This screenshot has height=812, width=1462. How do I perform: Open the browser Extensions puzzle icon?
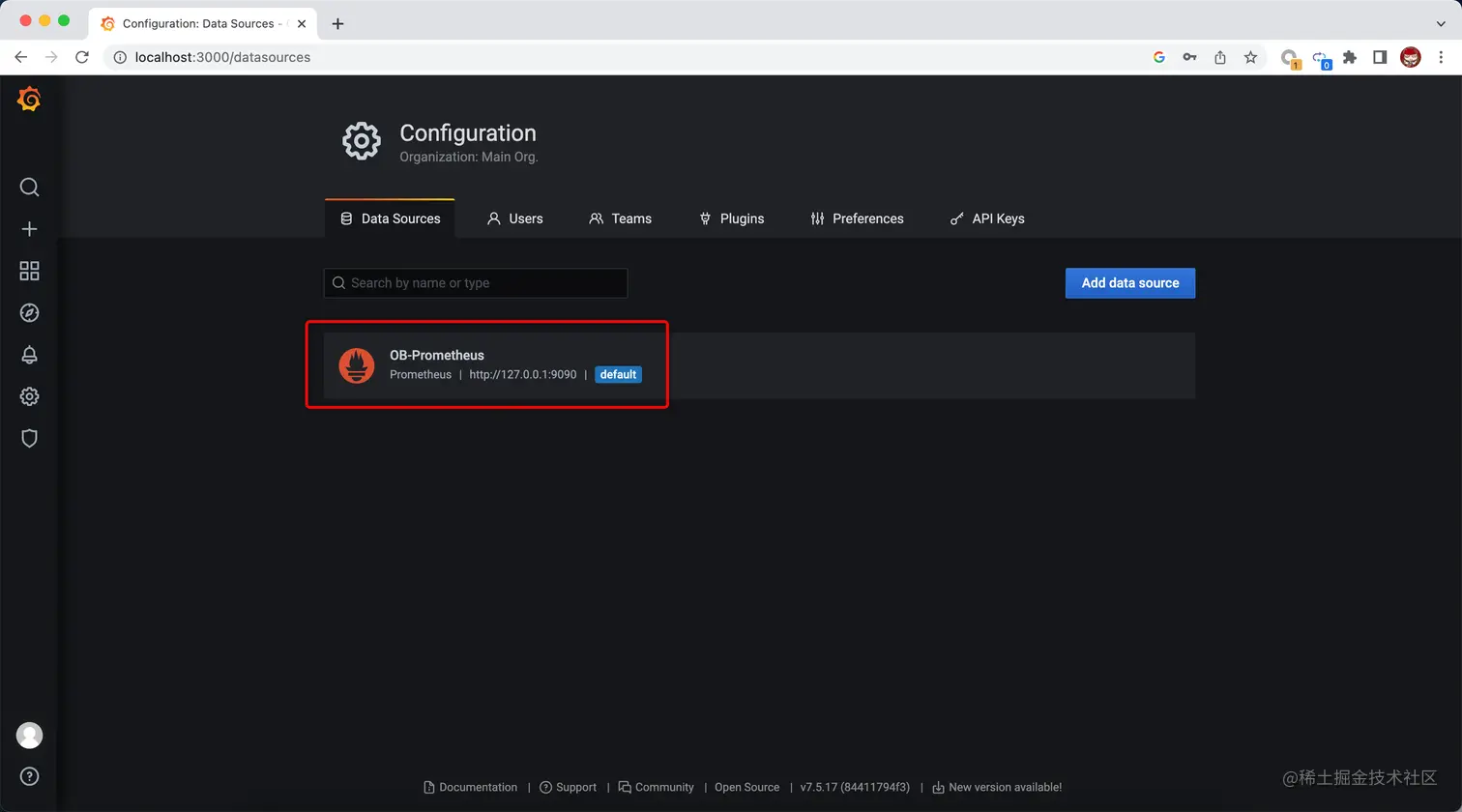coord(1350,57)
